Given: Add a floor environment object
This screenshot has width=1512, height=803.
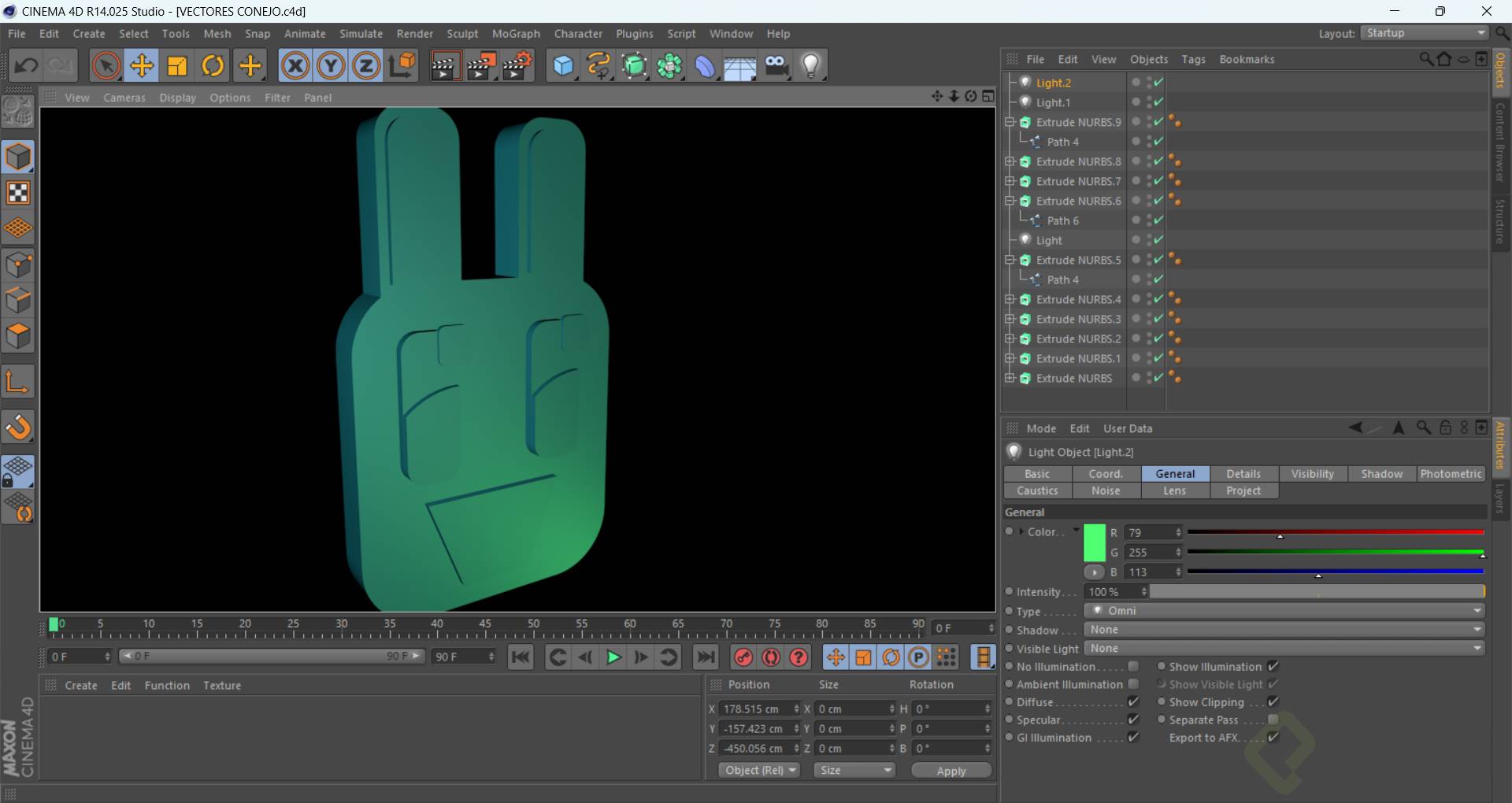Looking at the screenshot, I should 740,65.
